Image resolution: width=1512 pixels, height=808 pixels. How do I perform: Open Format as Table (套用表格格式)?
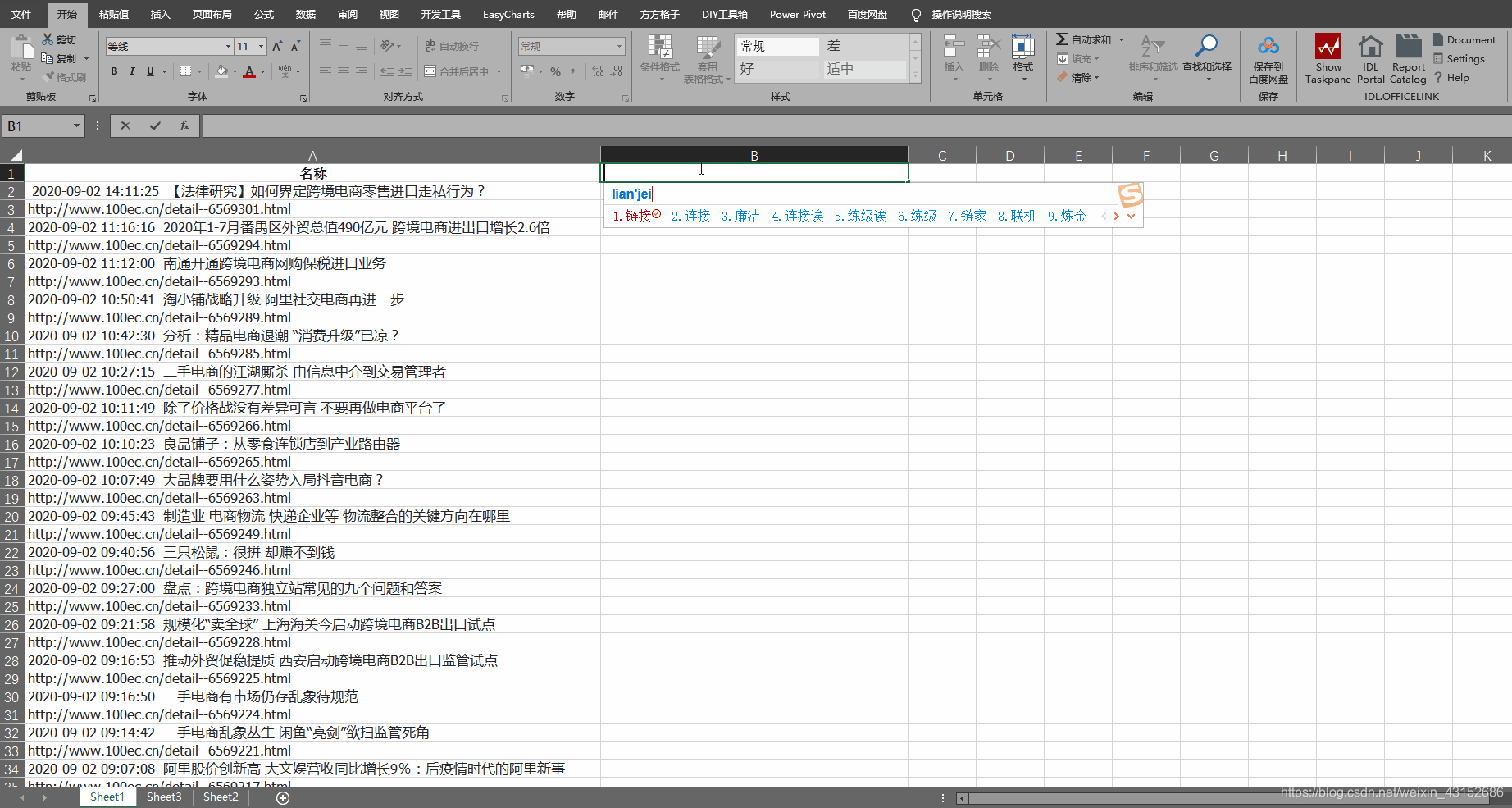pos(707,59)
